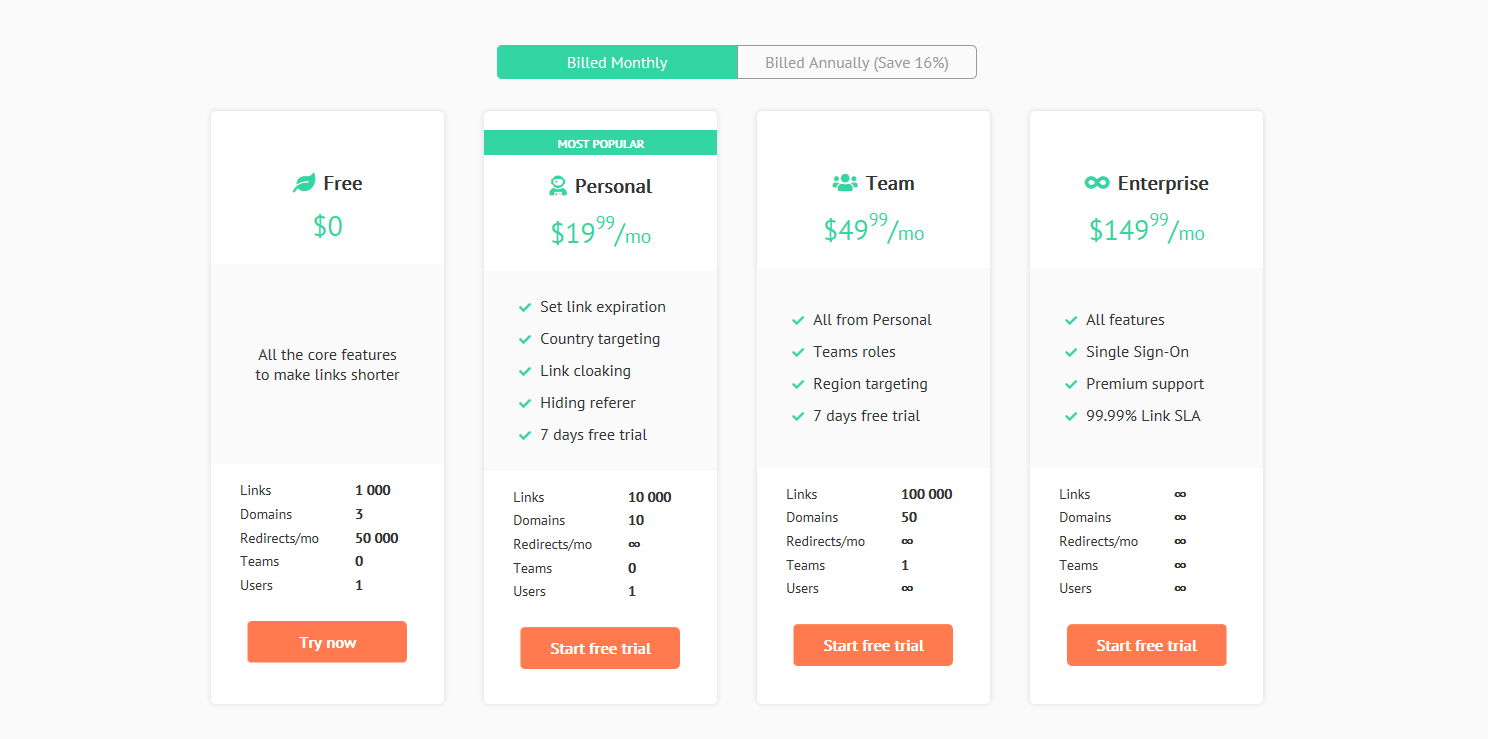Click the Links 100 000 value on Team
Image resolution: width=1488 pixels, height=739 pixels.
pyautogui.click(x=925, y=493)
